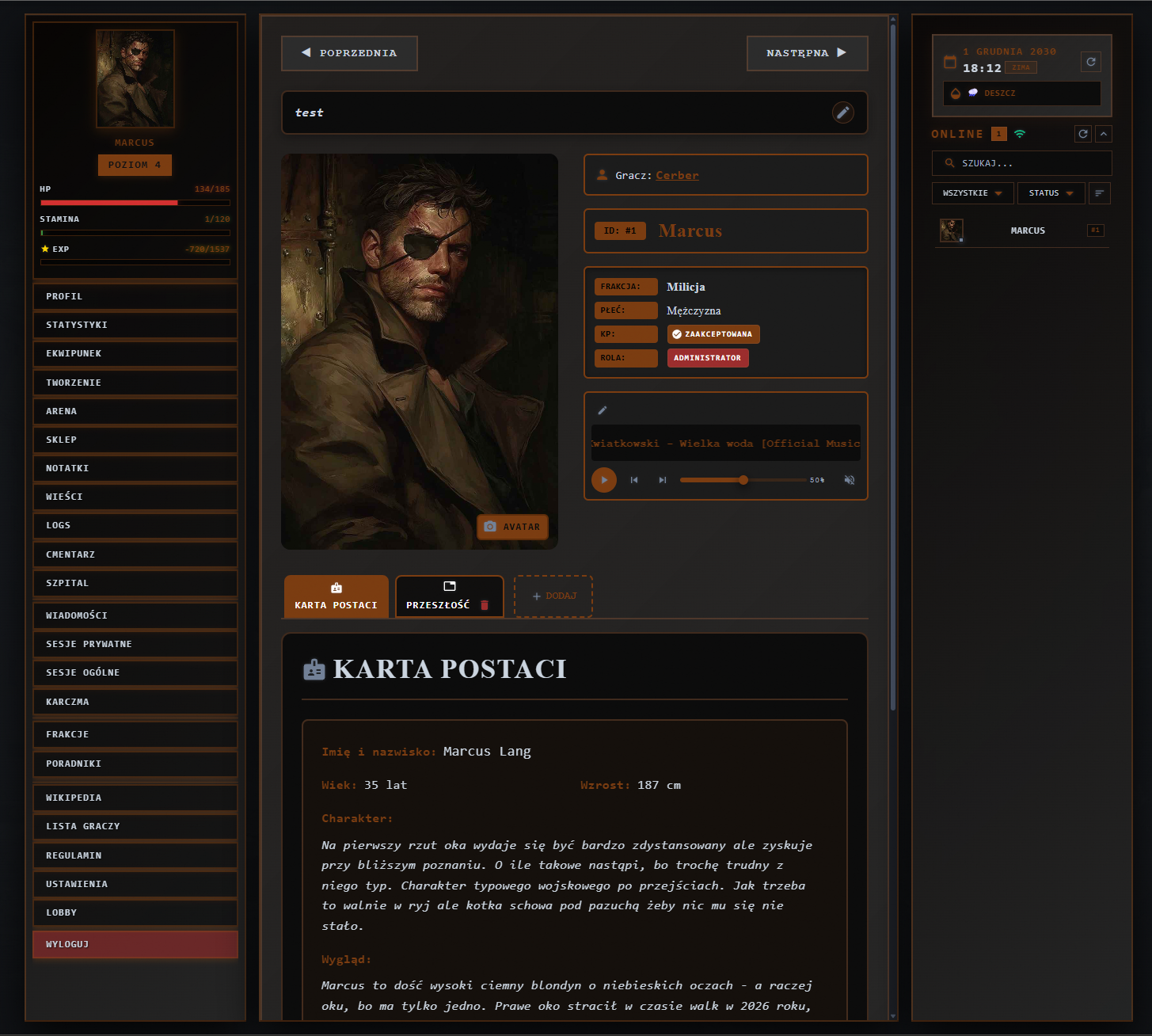Open the Status filter dropdown
The height and width of the screenshot is (1036, 1152).
coord(1051,193)
